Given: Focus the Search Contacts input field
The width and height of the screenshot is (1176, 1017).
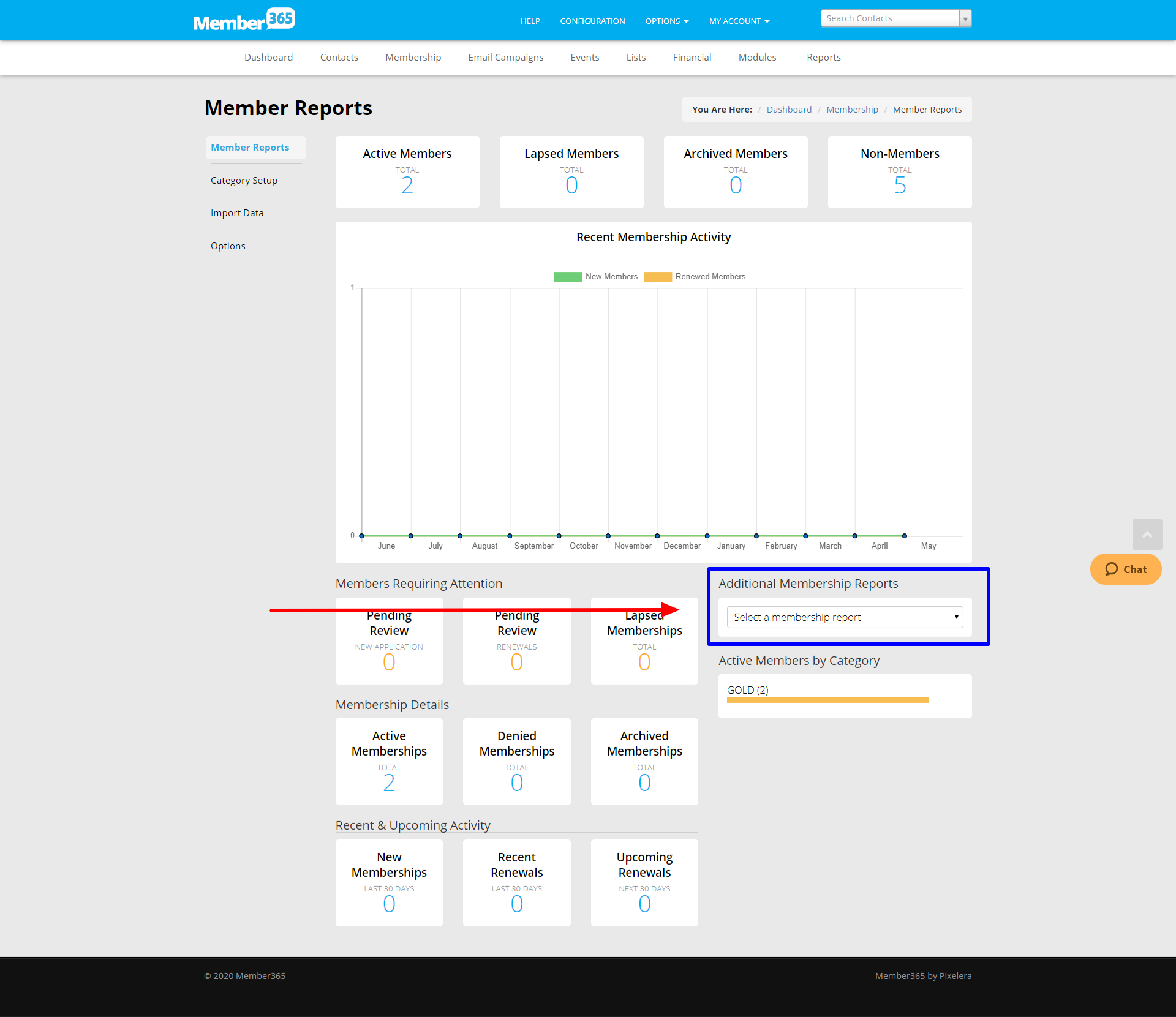Looking at the screenshot, I should click(889, 19).
